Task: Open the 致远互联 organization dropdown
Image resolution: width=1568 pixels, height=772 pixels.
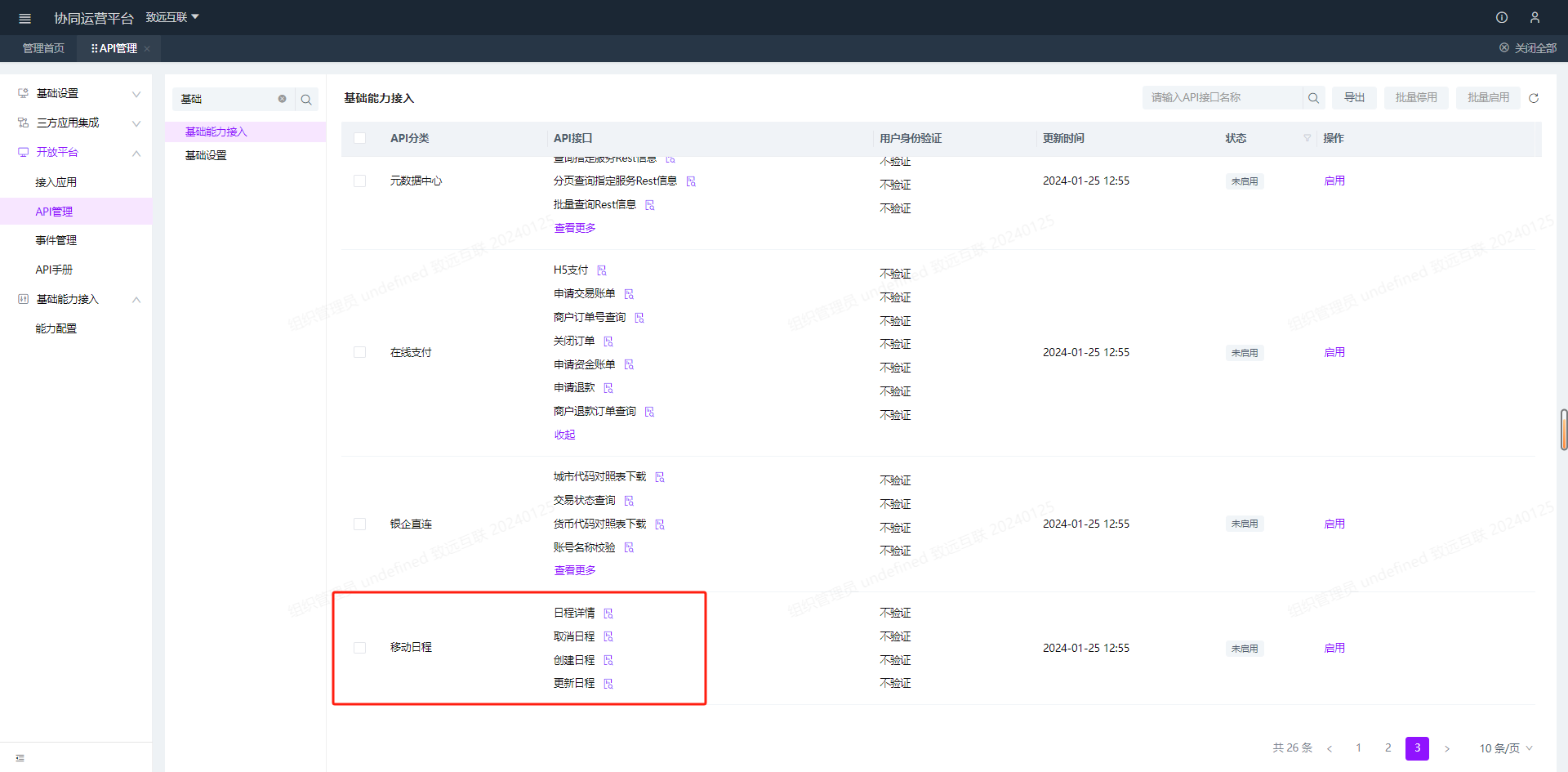Action: pyautogui.click(x=172, y=17)
